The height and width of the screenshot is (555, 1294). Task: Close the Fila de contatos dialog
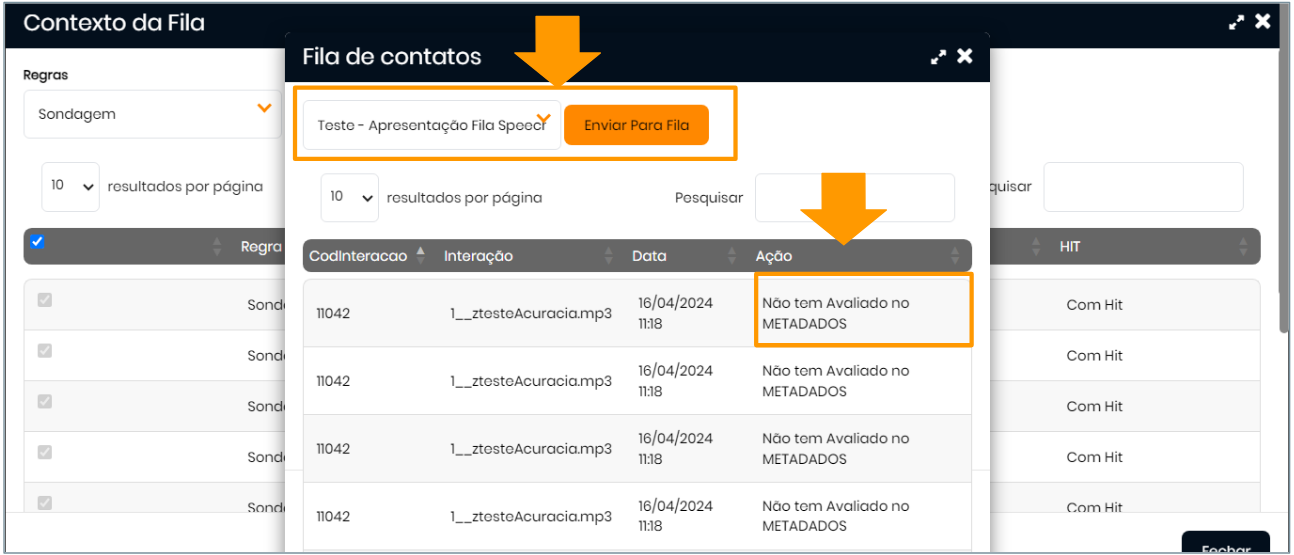tap(965, 57)
